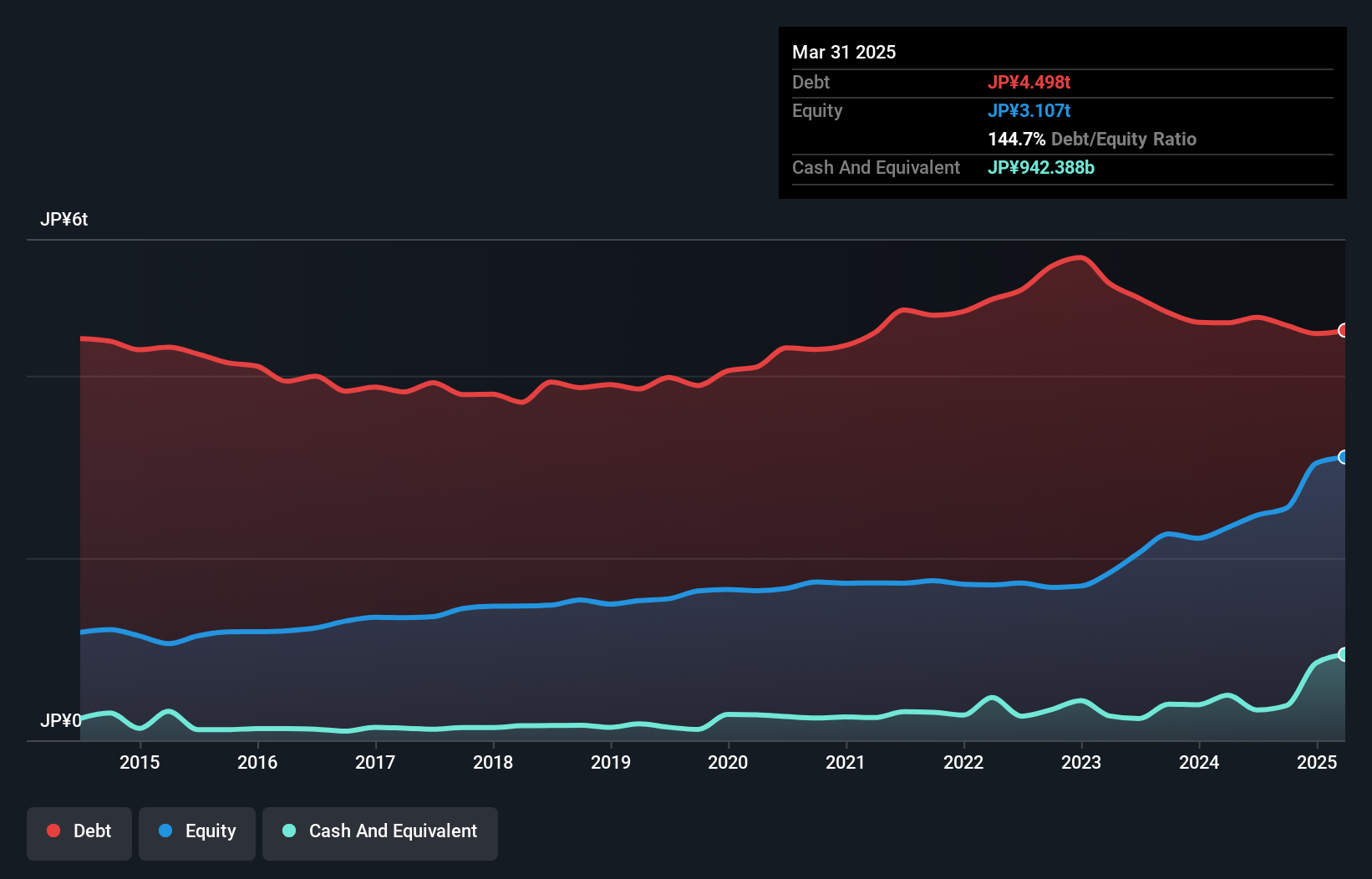Click the blue Equity legend dot

[x=165, y=831]
